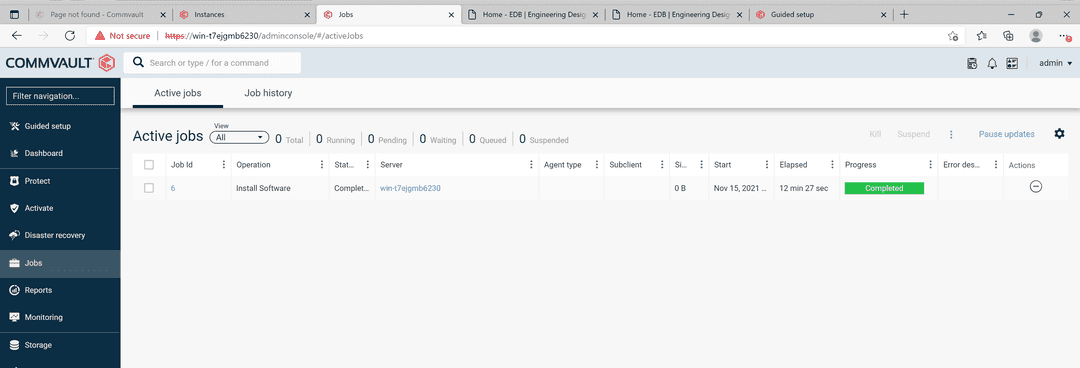Select all jobs with header checkbox

coord(149,165)
